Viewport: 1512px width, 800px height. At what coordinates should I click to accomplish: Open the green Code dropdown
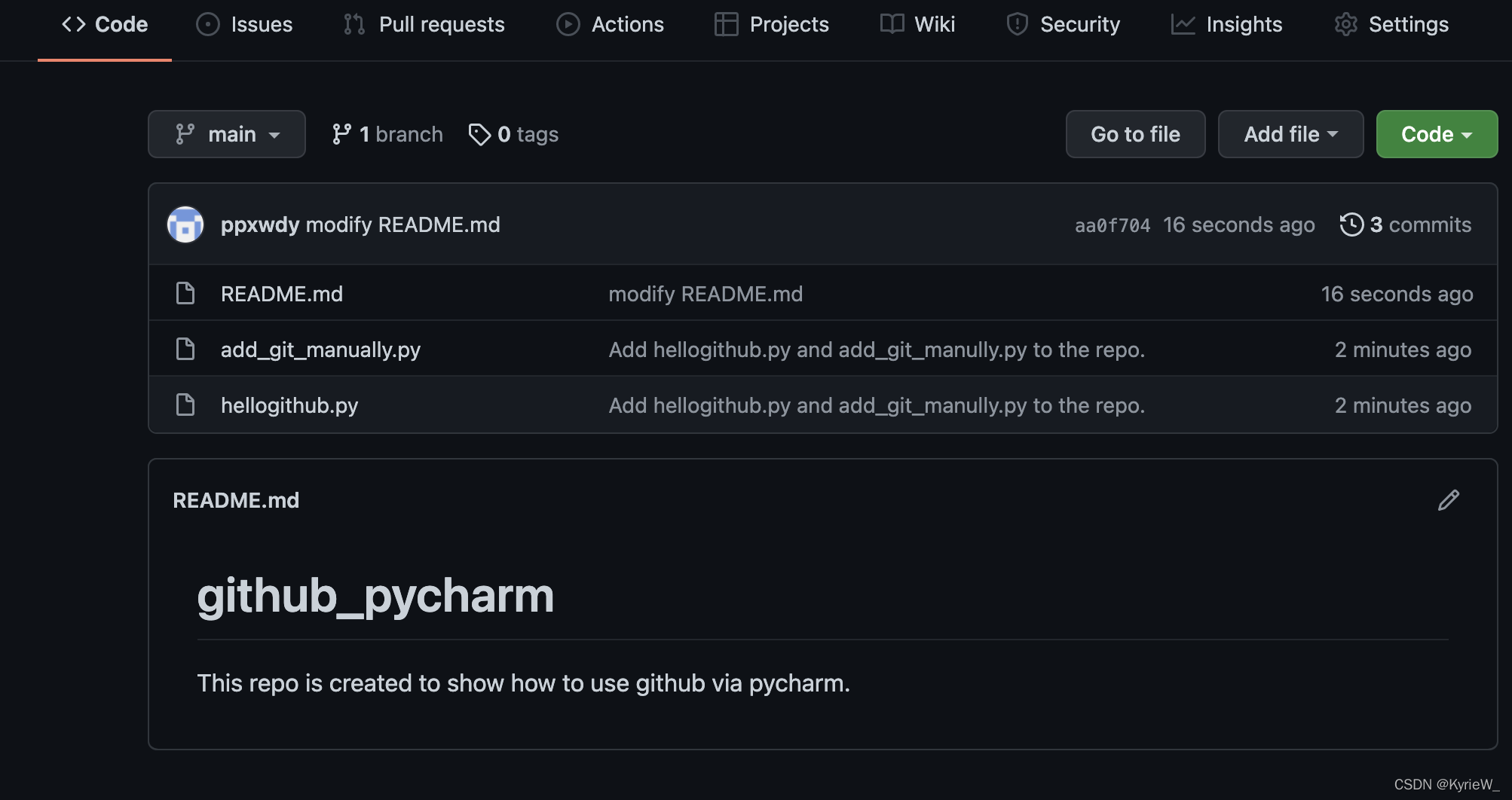[1437, 134]
